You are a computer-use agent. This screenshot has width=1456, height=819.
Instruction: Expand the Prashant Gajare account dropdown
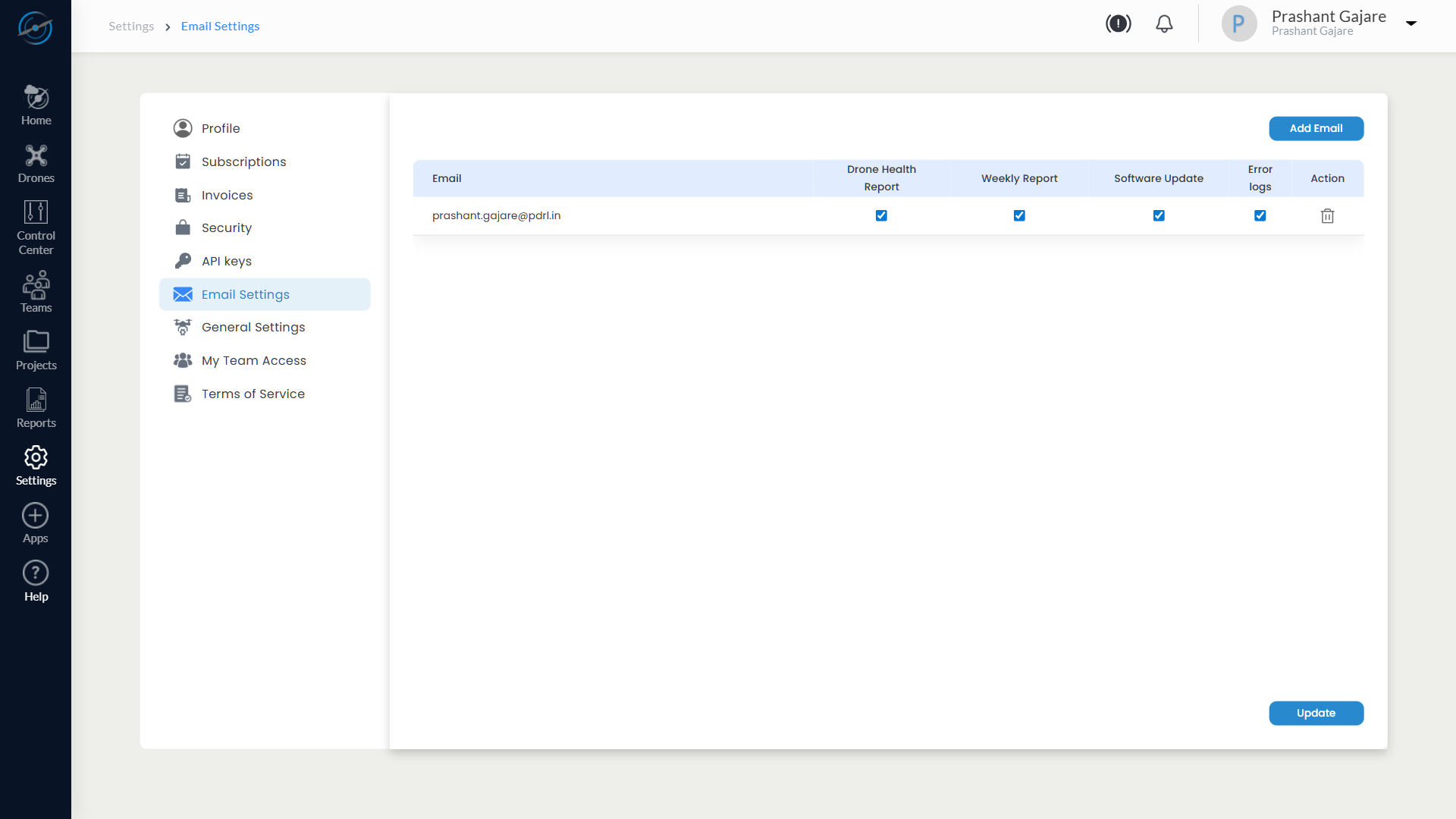click(x=1411, y=24)
